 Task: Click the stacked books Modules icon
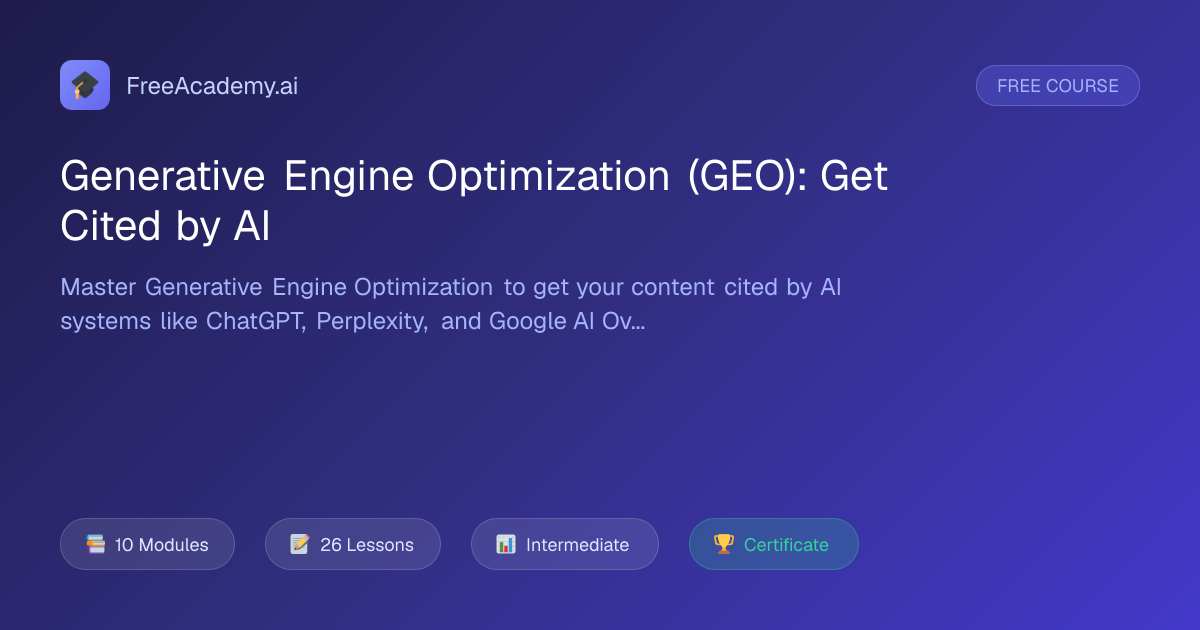point(95,545)
